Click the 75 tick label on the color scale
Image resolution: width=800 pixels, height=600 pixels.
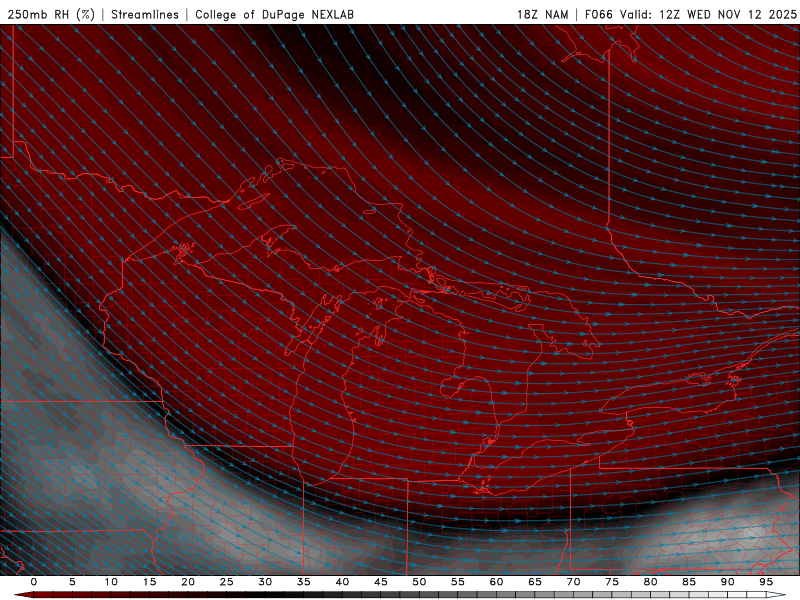tap(612, 582)
